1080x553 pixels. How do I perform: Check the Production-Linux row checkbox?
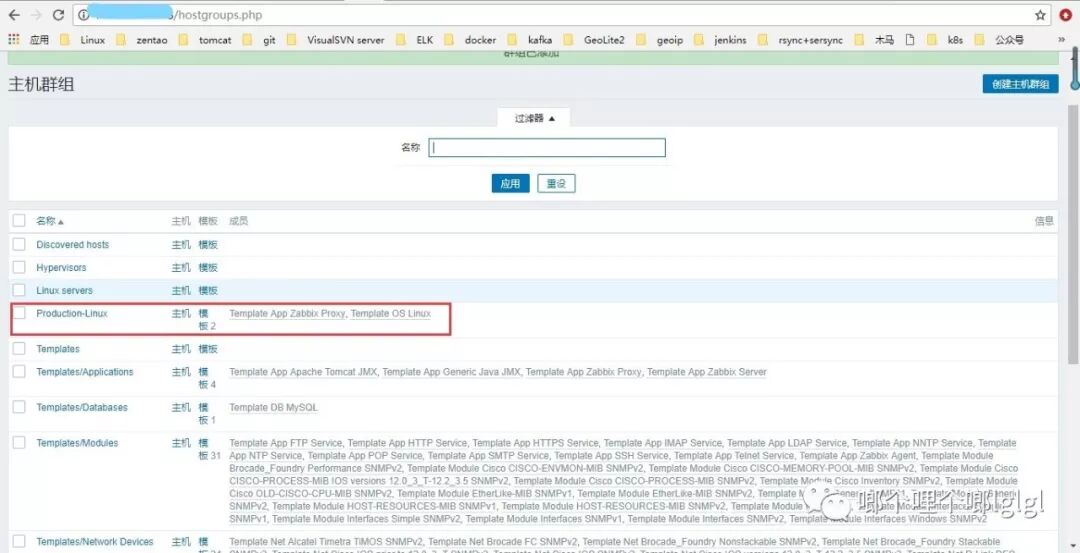coord(19,313)
